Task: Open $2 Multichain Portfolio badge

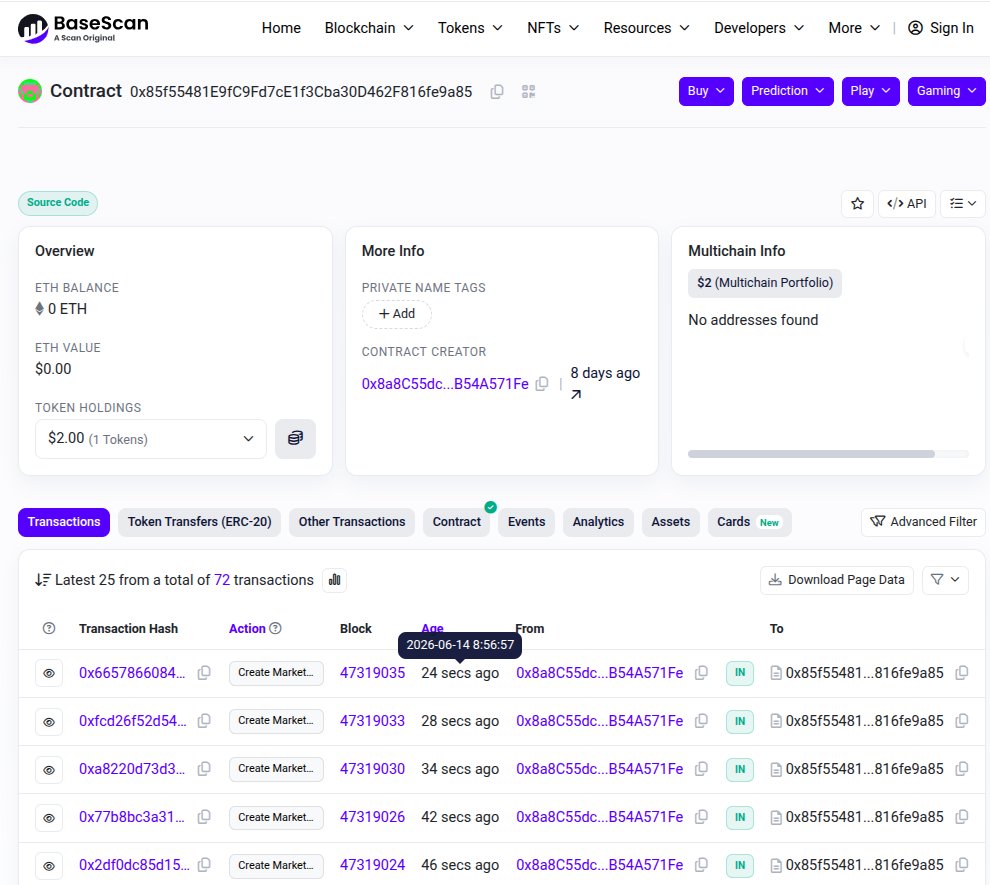Action: pyautogui.click(x=765, y=283)
